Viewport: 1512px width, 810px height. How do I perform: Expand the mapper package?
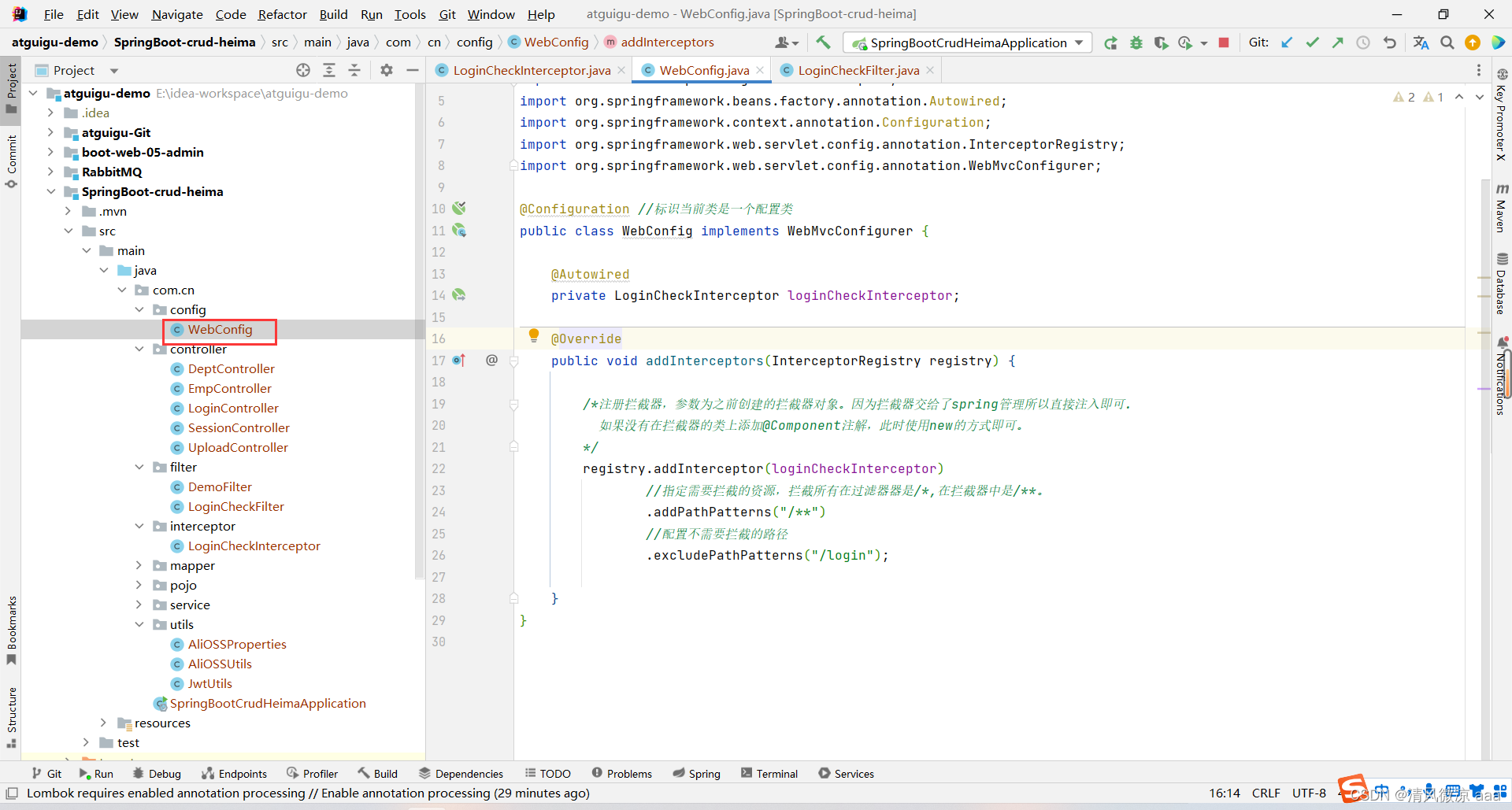click(139, 565)
